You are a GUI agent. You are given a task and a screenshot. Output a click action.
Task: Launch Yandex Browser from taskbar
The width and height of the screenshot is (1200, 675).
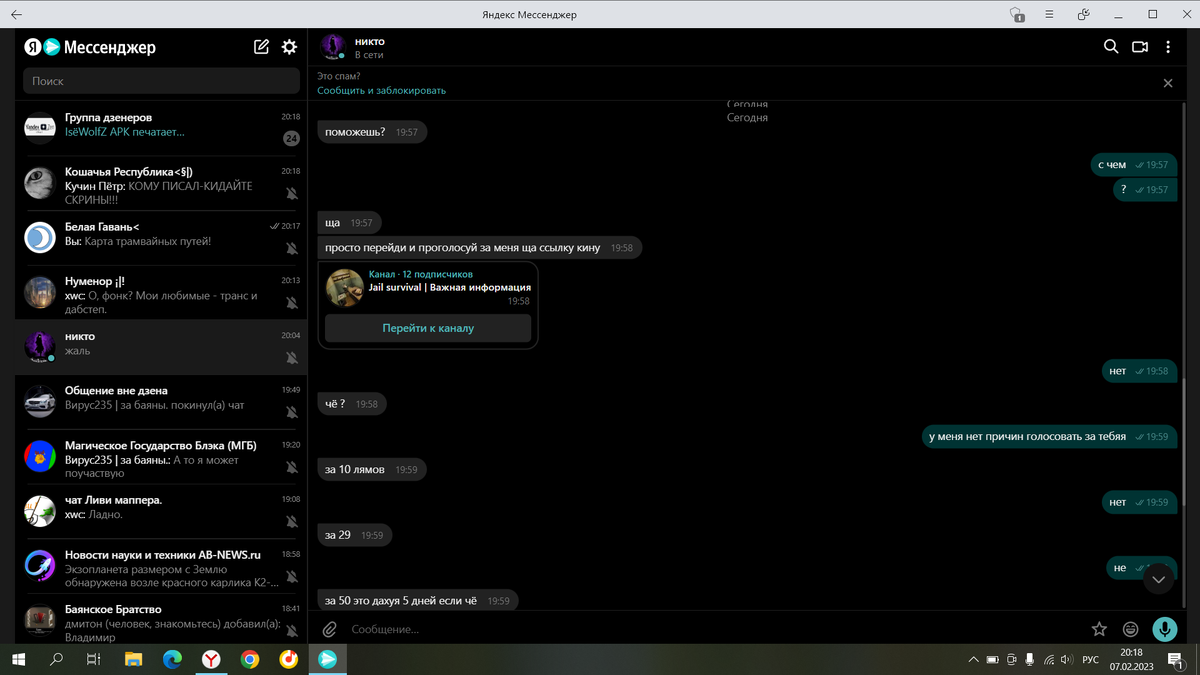tap(211, 659)
